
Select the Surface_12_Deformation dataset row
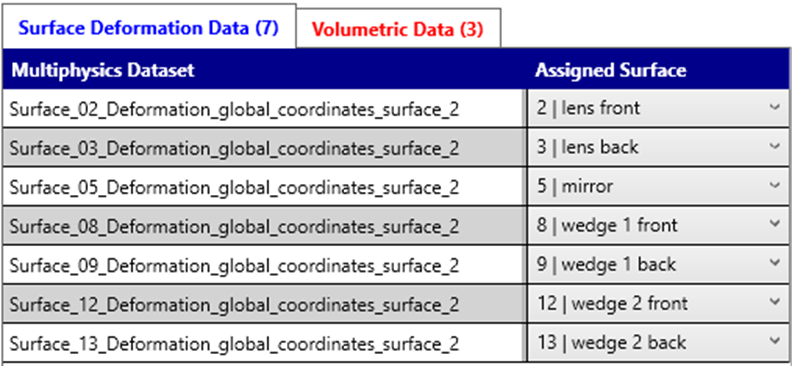pyautogui.click(x=264, y=303)
